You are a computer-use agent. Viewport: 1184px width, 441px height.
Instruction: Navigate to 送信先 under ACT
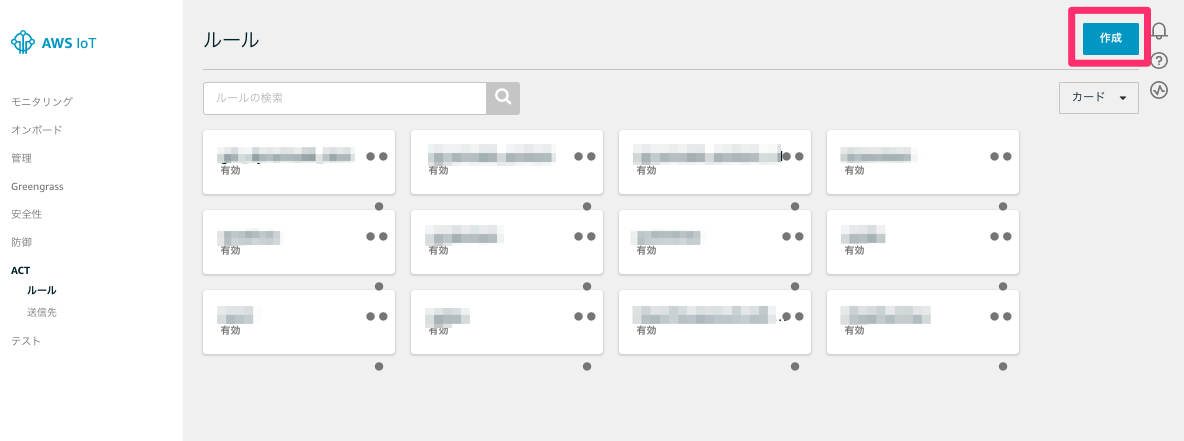click(42, 313)
